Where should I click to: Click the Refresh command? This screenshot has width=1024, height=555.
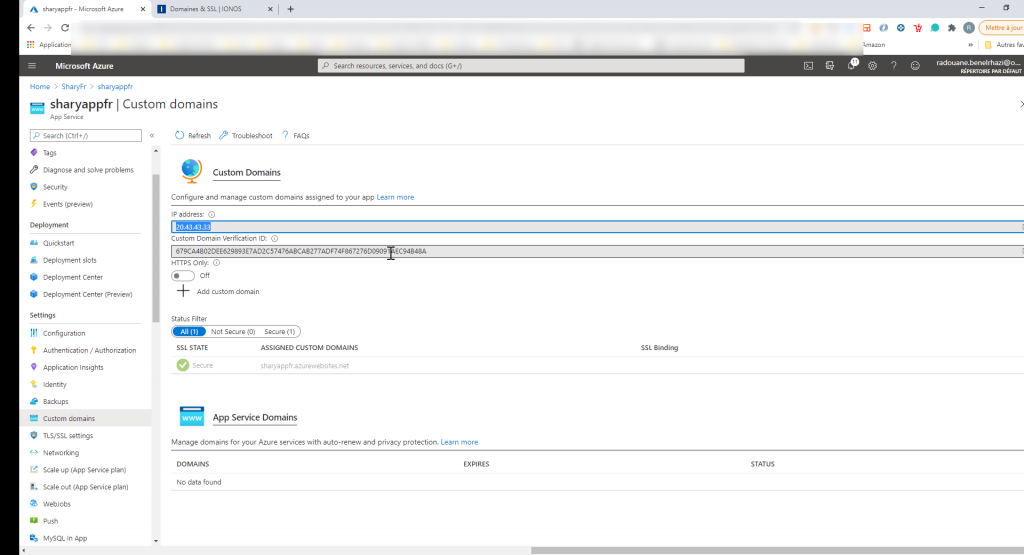193,136
